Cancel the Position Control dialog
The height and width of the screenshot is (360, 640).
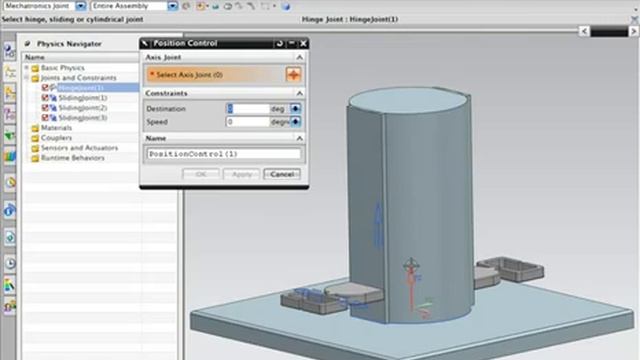[282, 174]
